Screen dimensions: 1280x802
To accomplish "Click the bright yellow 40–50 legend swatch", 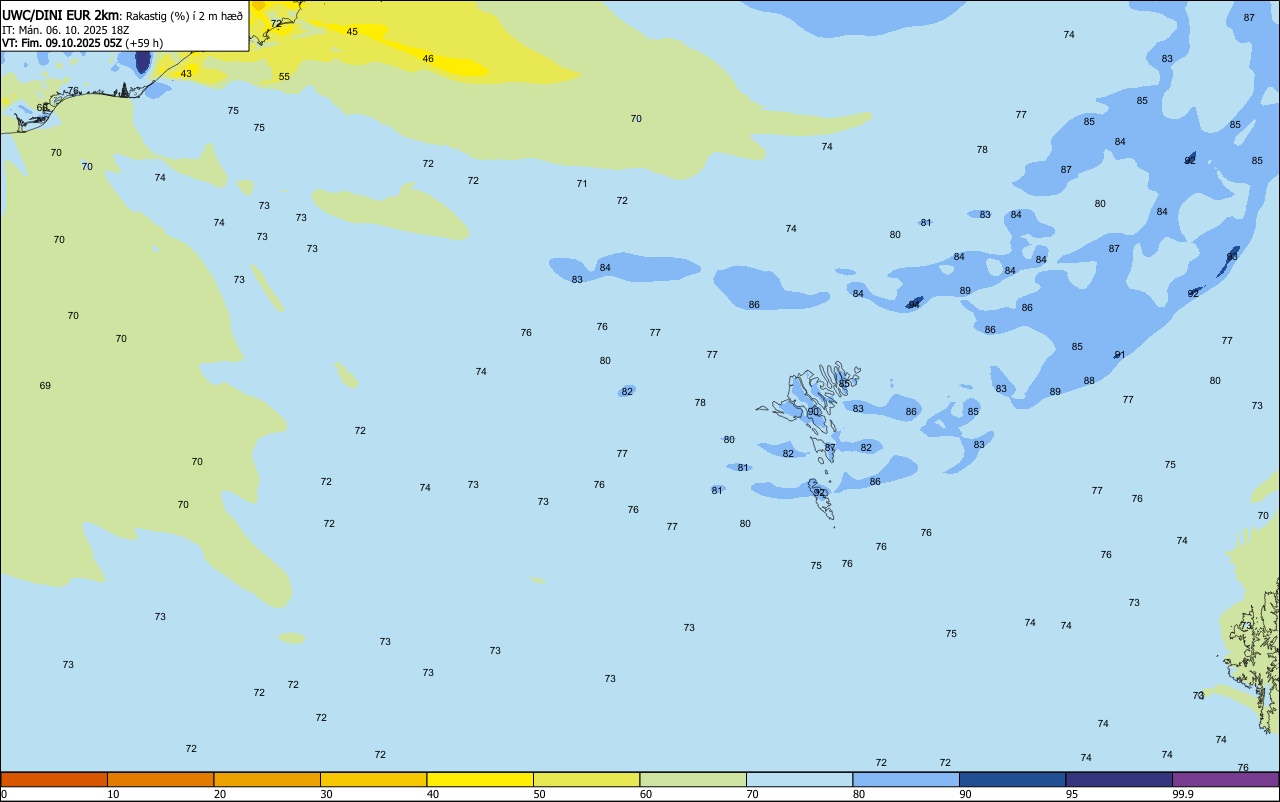I will [480, 779].
